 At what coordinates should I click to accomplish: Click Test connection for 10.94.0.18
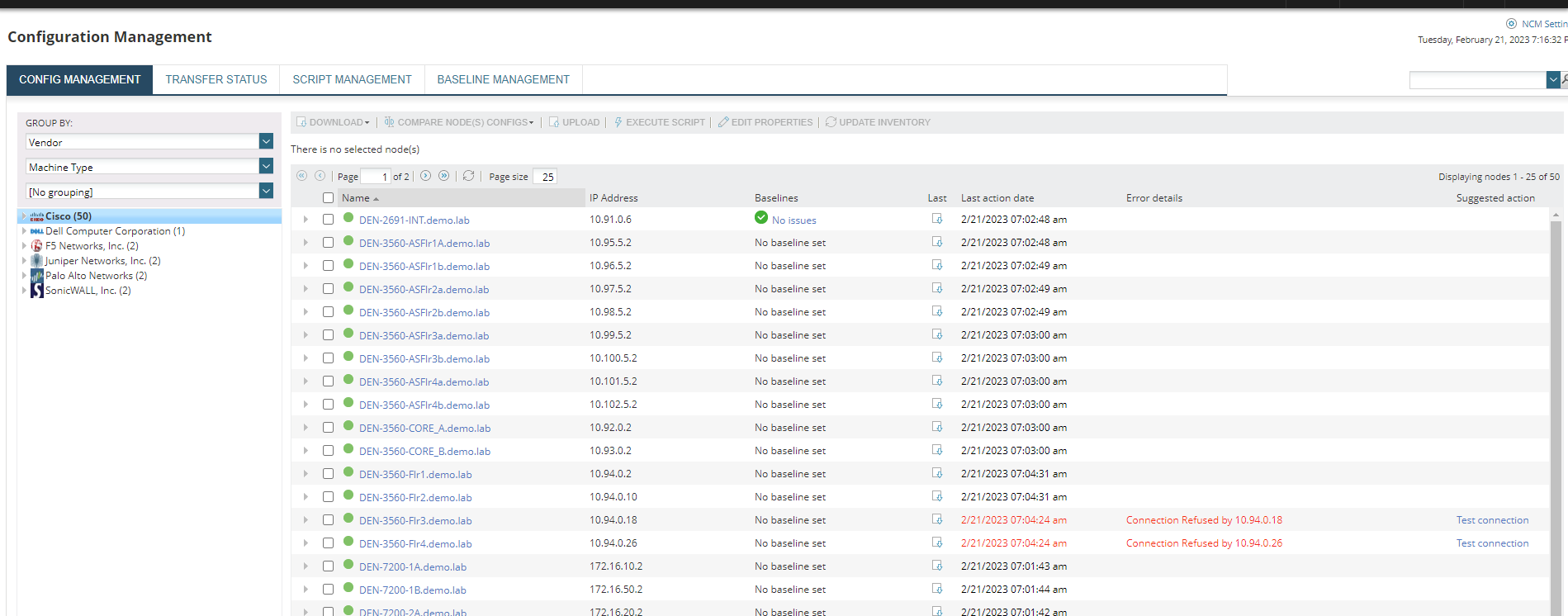(x=1492, y=520)
